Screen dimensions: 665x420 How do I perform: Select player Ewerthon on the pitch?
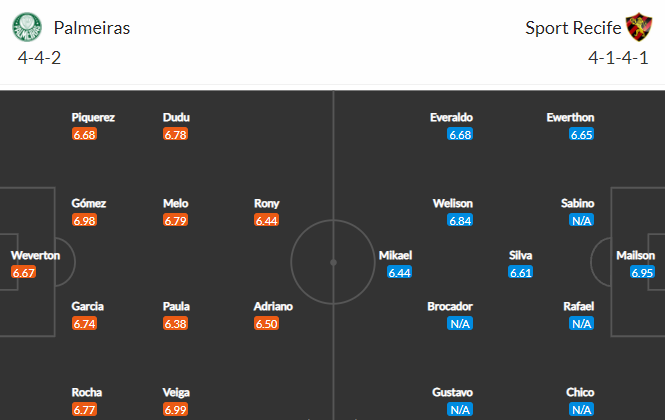click(x=570, y=118)
